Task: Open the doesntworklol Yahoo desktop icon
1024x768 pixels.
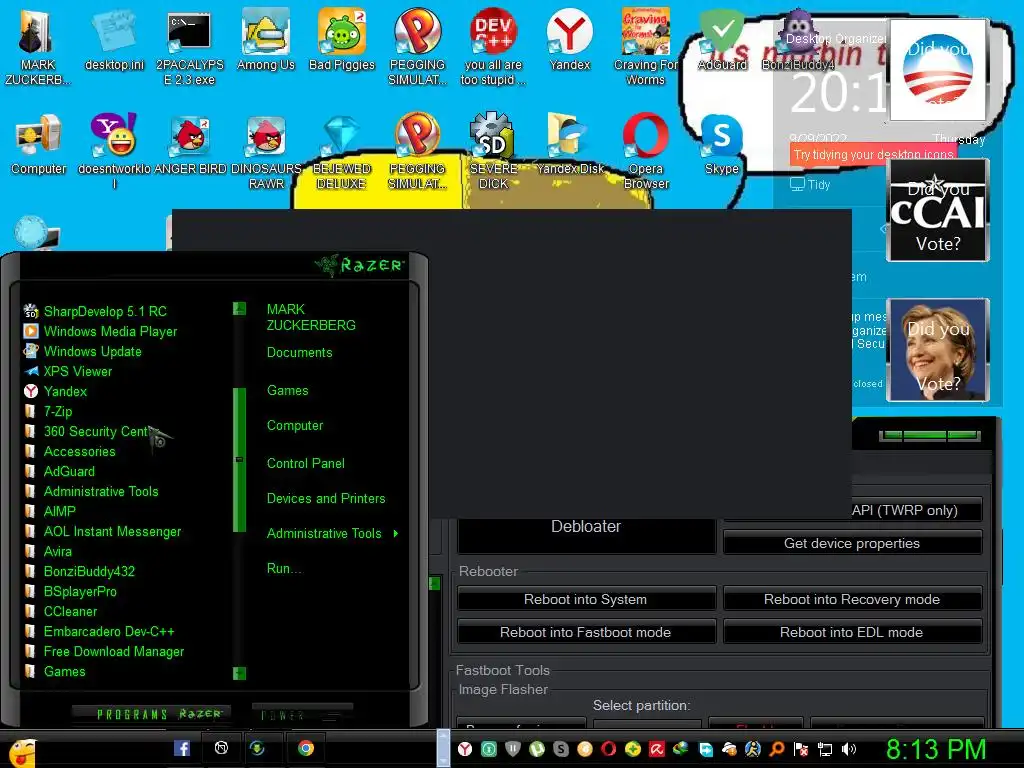Action: tap(114, 152)
